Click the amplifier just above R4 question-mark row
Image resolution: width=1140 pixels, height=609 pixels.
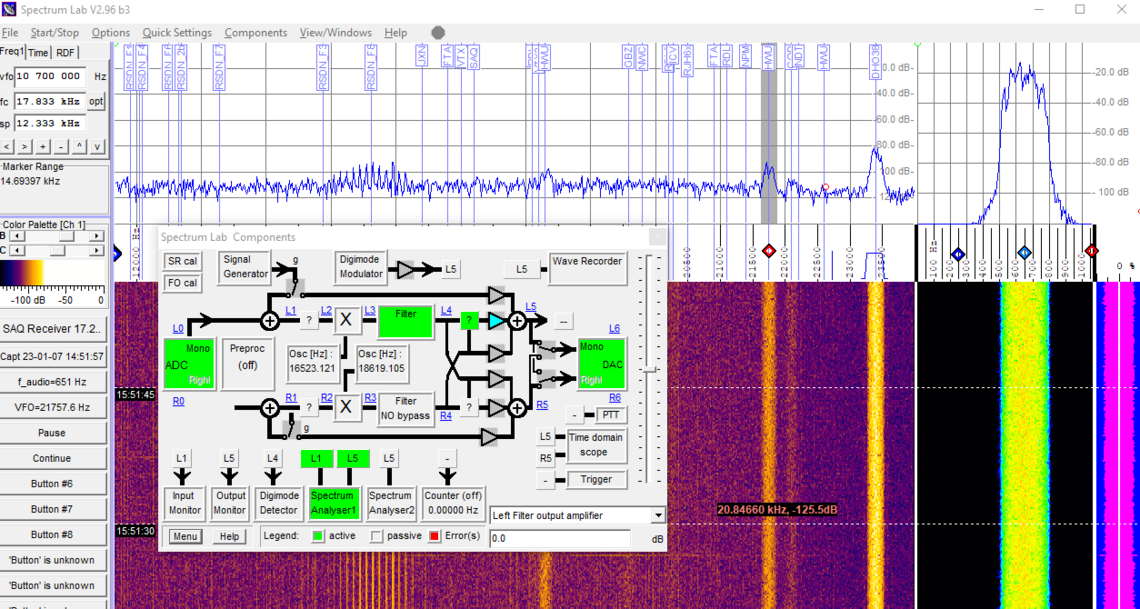pyautogui.click(x=497, y=379)
